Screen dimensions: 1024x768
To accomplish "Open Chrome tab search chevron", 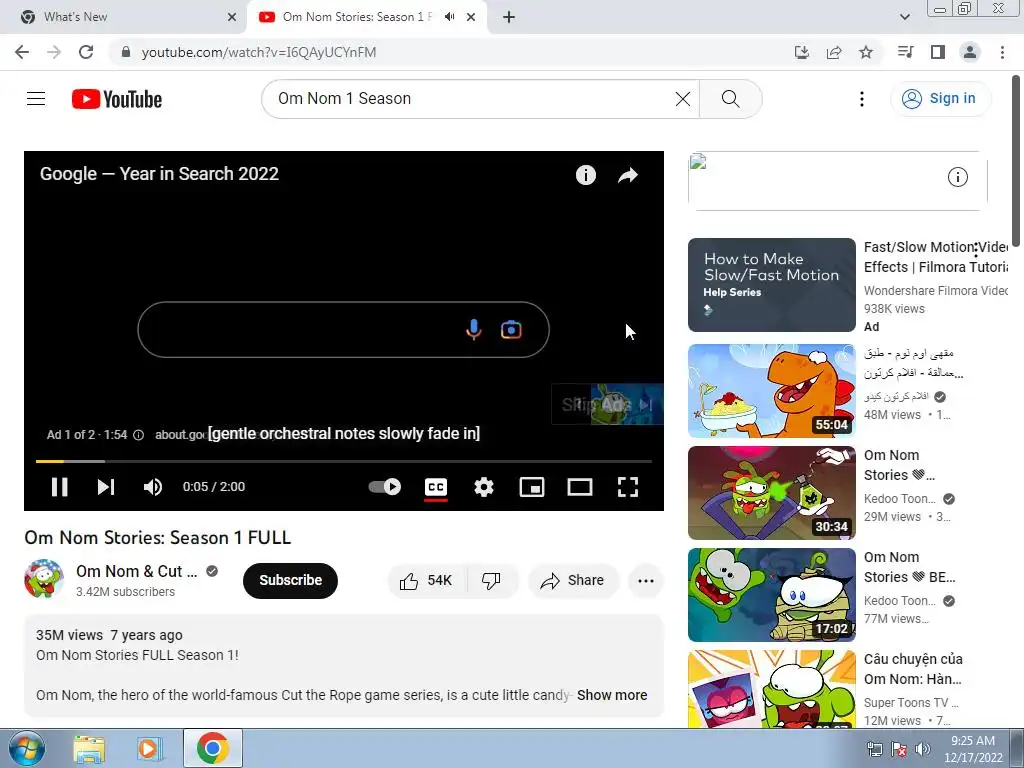I will click(904, 17).
